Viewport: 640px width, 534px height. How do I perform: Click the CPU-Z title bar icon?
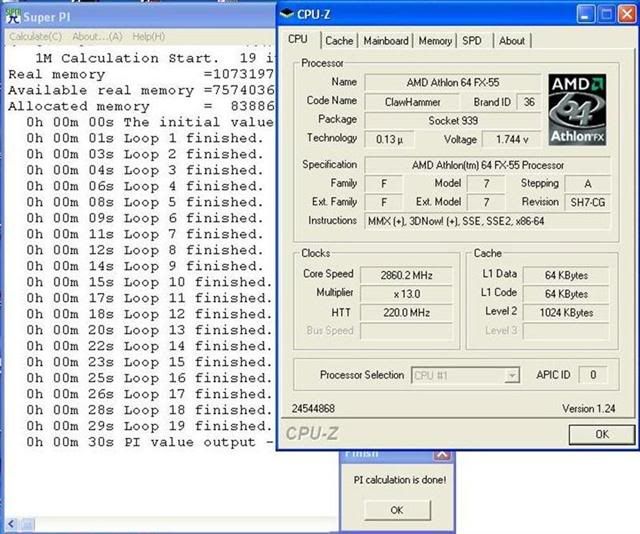(x=288, y=14)
